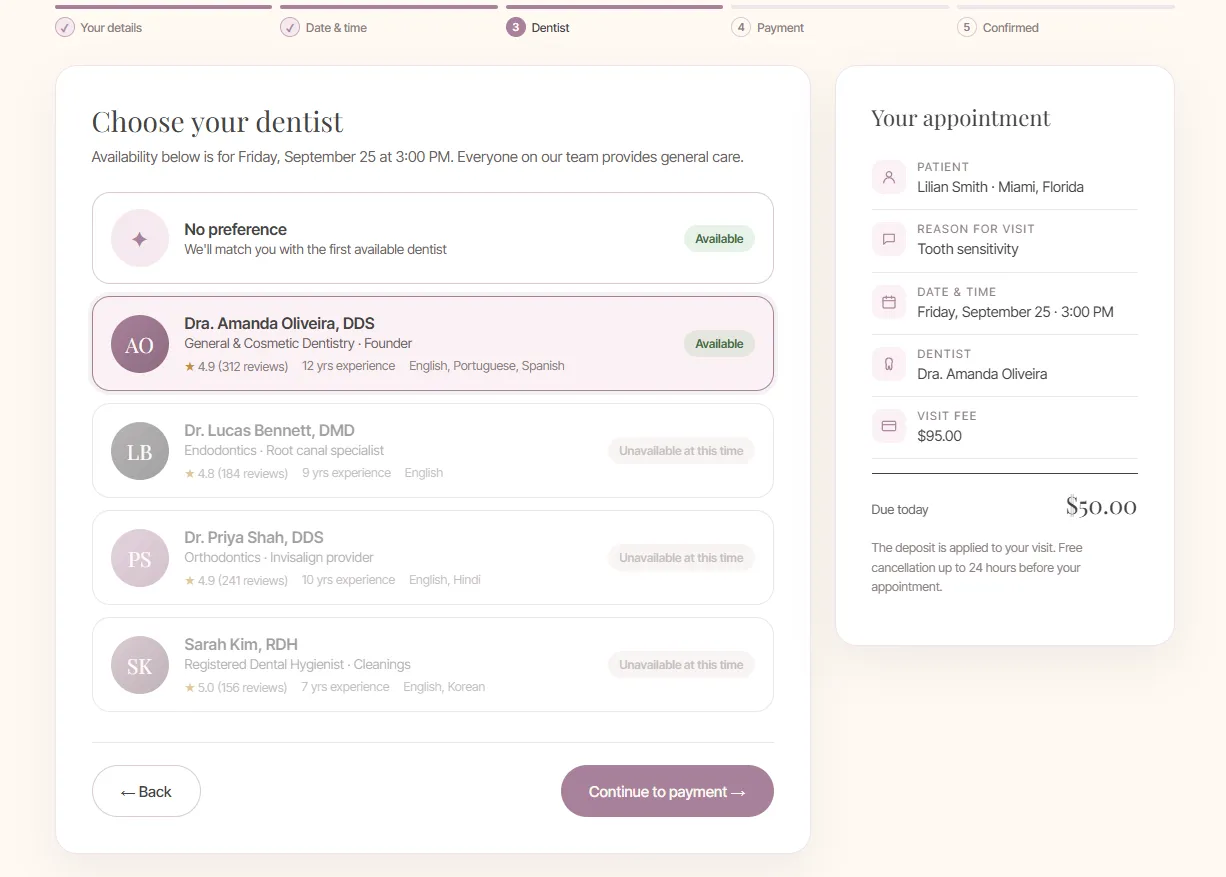The height and width of the screenshot is (877, 1226).
Task: Click Unavailable badge for Priya Shah
Action: click(x=681, y=558)
